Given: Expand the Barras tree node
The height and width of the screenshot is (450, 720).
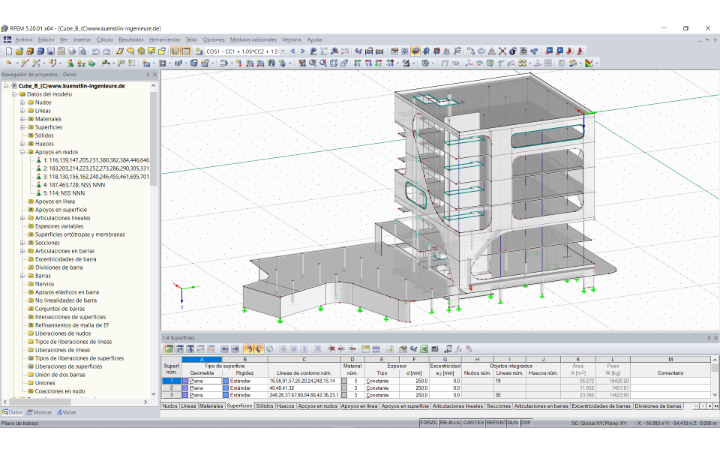Looking at the screenshot, I should click(x=22, y=276).
